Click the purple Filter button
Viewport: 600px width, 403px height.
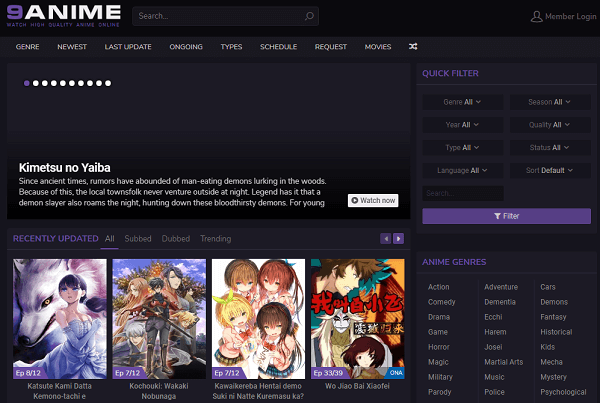[x=506, y=216]
